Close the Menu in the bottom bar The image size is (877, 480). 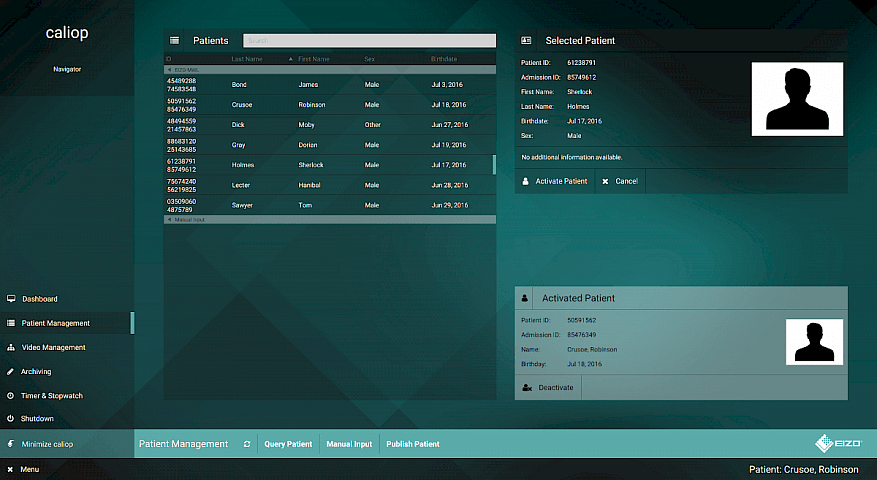pyautogui.click(x=11, y=469)
